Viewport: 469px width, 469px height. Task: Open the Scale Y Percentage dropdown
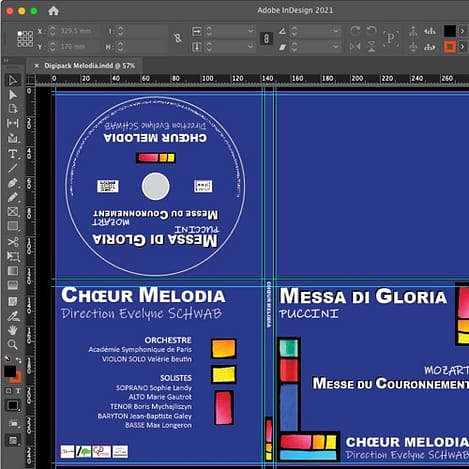tap(251, 46)
